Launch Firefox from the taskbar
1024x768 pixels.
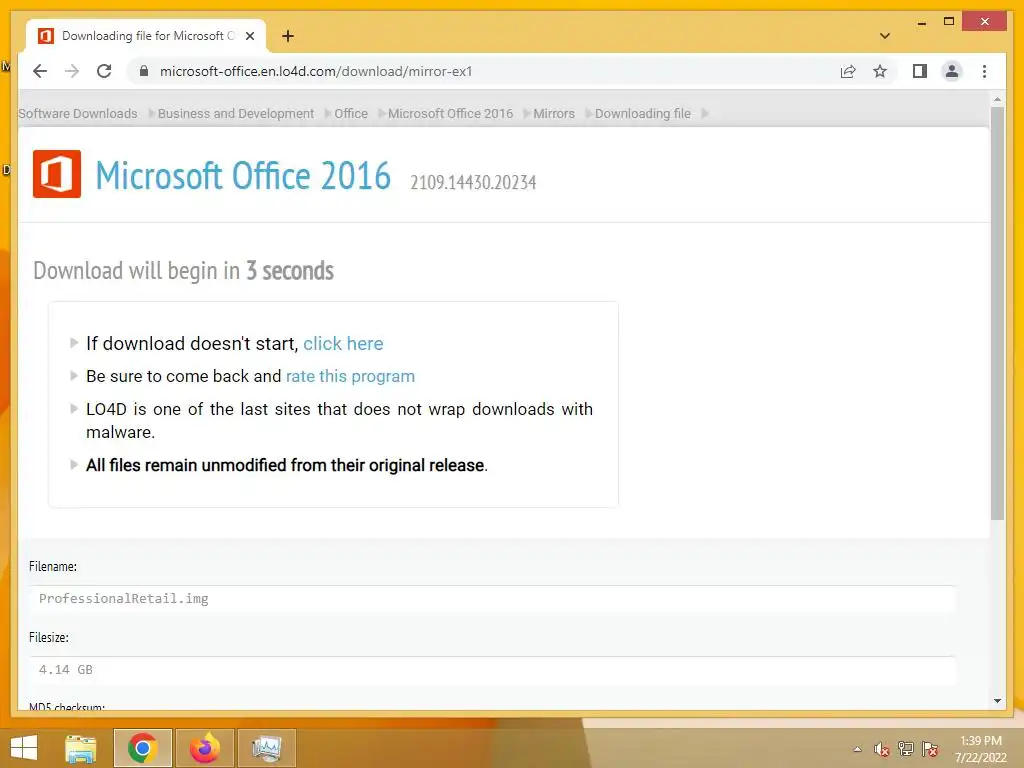[x=205, y=748]
